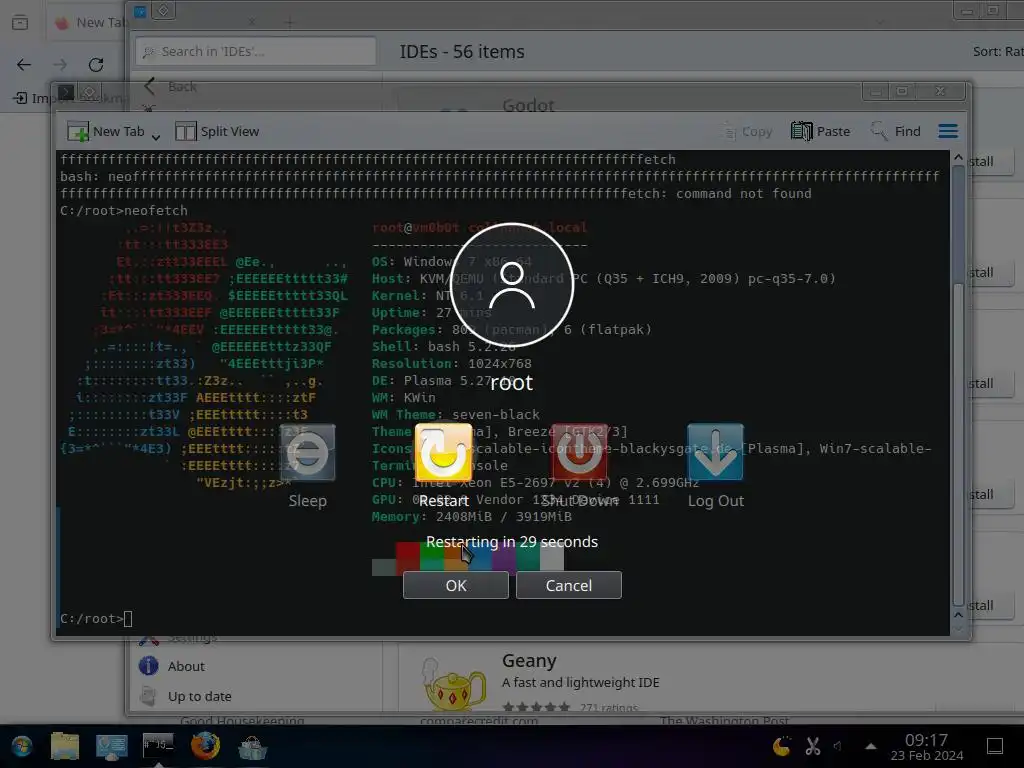
Task: Open Firefox from the taskbar
Action: pos(205,746)
